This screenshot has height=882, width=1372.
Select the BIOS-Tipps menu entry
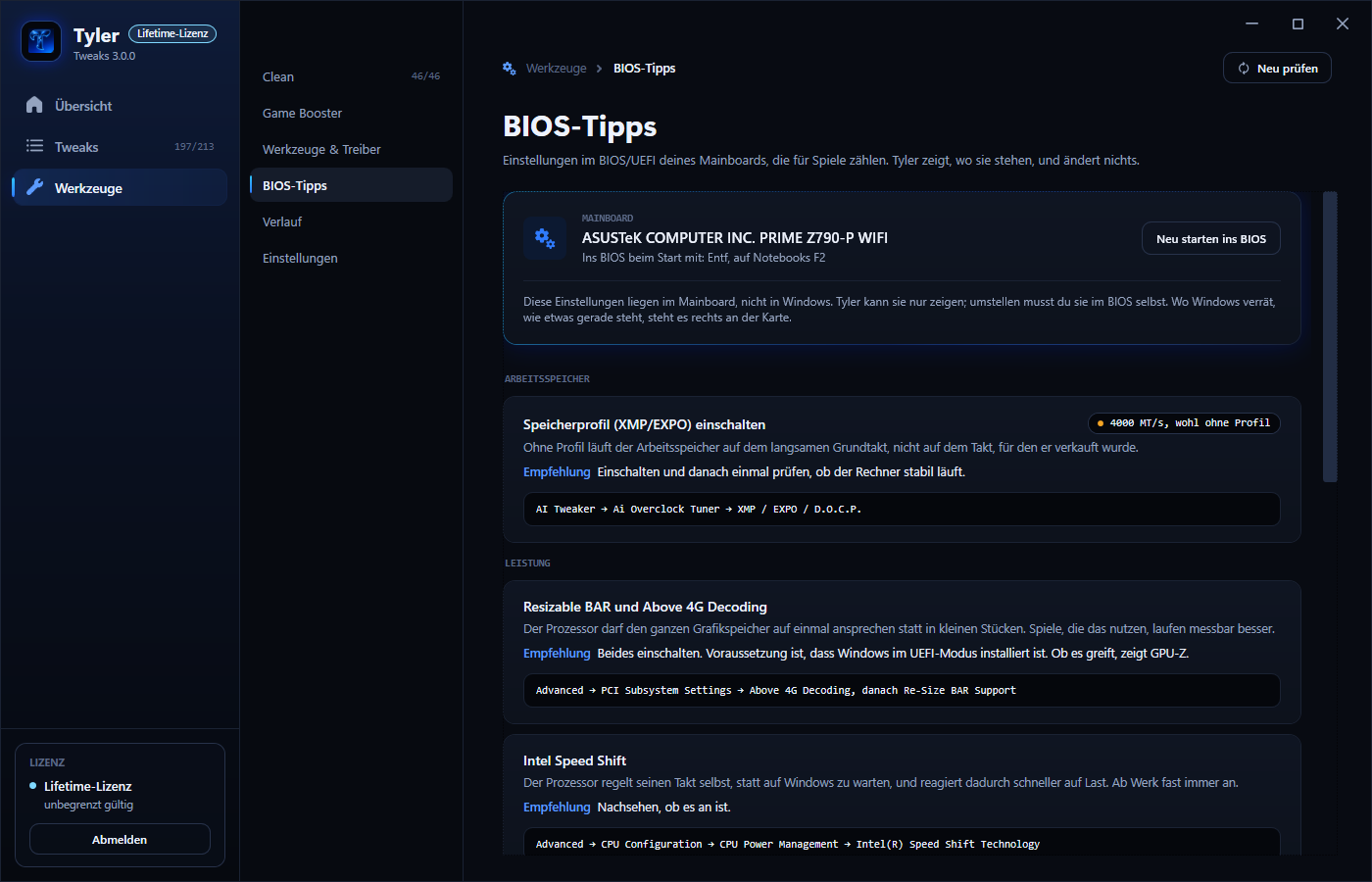[351, 185]
